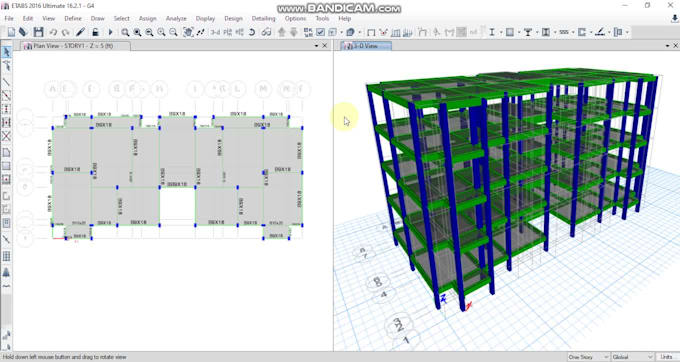This screenshot has height=362, width=680.
Task: Click the Show Undeformed Shape icon
Action: click(x=371, y=32)
